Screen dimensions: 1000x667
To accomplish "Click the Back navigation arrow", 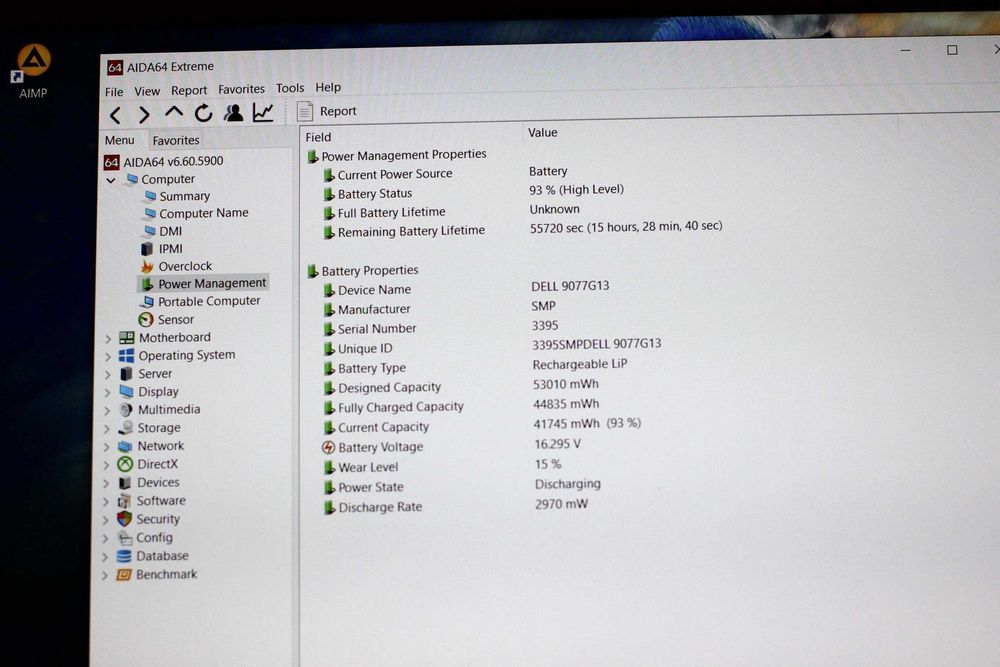I will pyautogui.click(x=115, y=115).
